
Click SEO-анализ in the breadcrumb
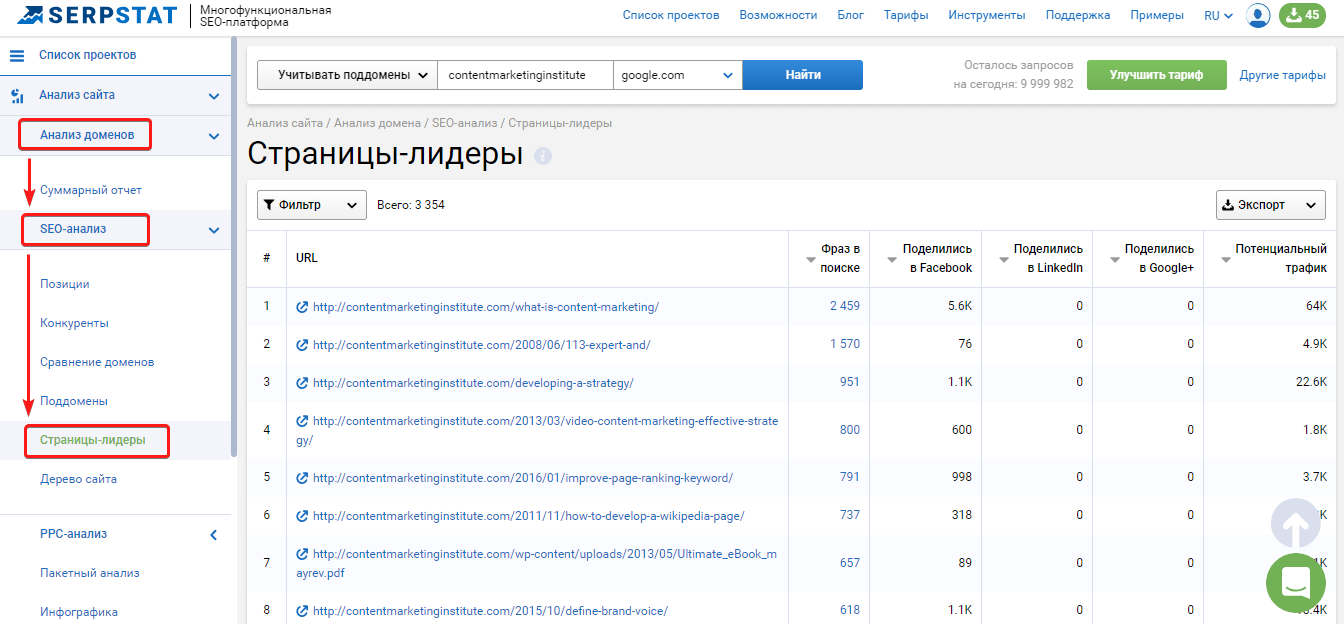click(x=464, y=123)
